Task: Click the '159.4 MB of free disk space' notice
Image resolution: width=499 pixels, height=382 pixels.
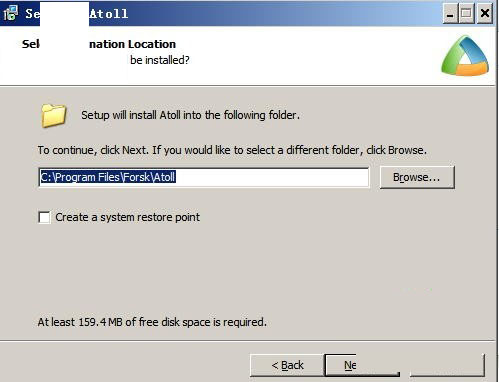Action: click(152, 322)
